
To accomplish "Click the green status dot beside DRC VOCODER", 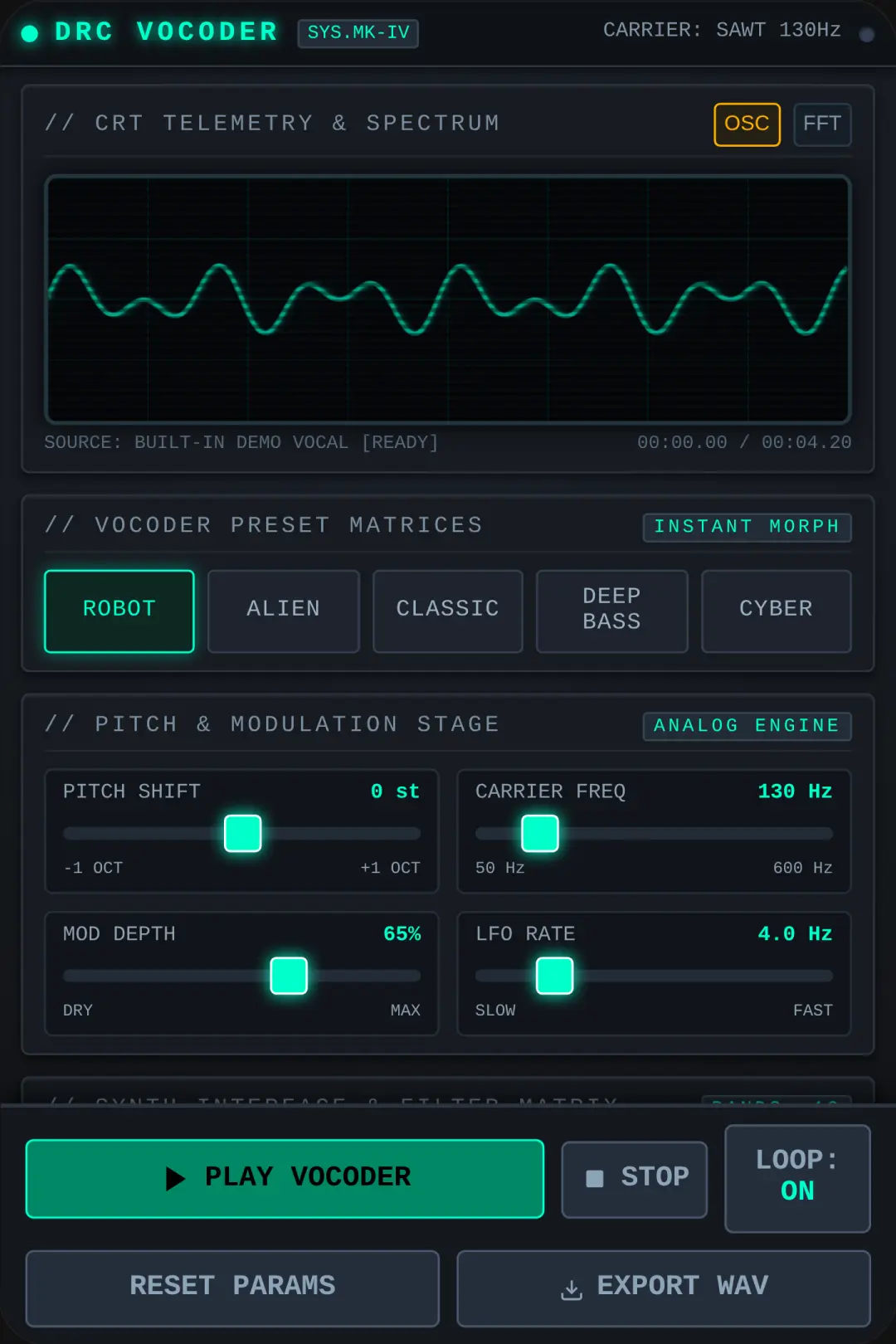I will [30, 33].
